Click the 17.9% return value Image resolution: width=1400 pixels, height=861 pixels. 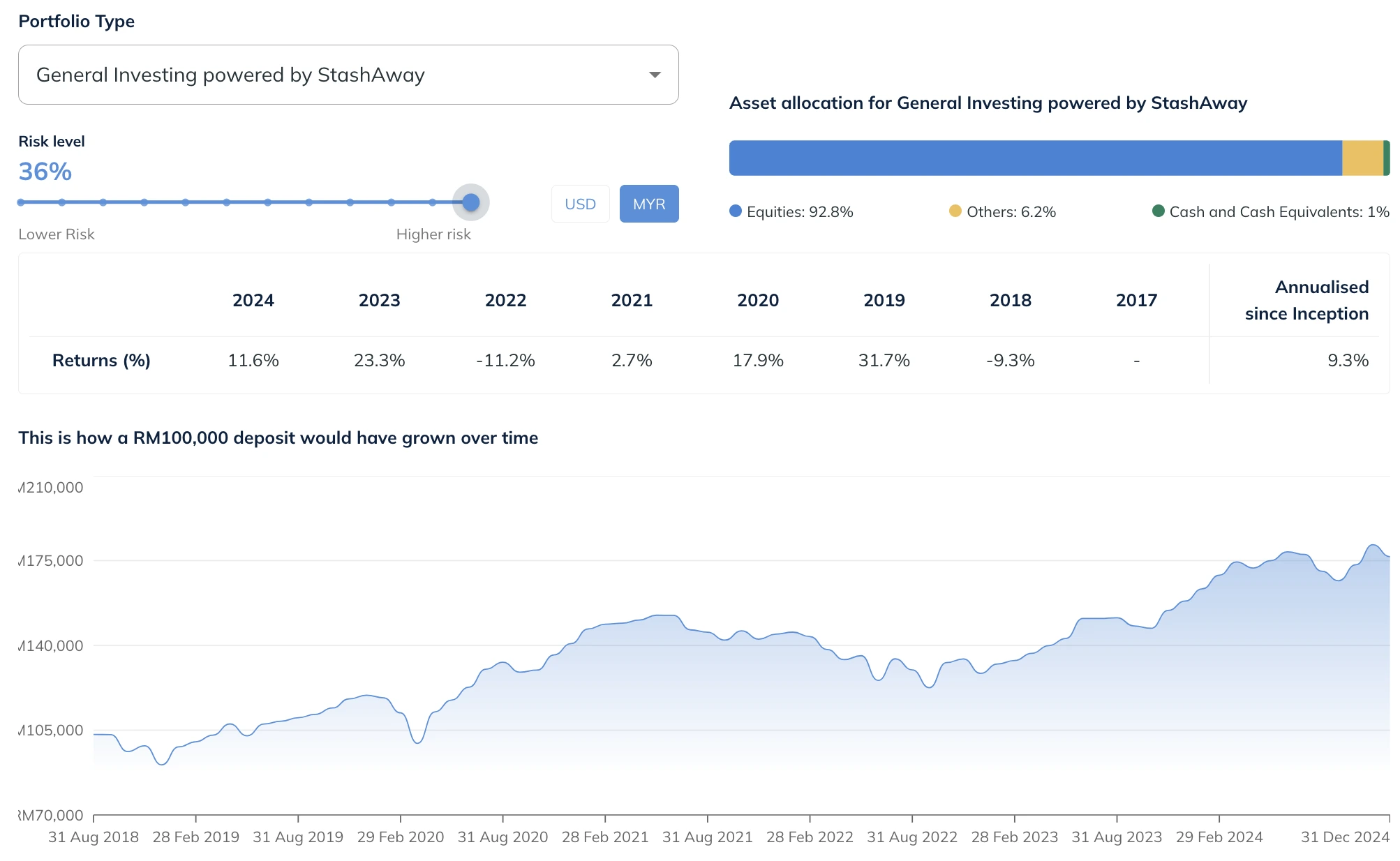coord(758,360)
